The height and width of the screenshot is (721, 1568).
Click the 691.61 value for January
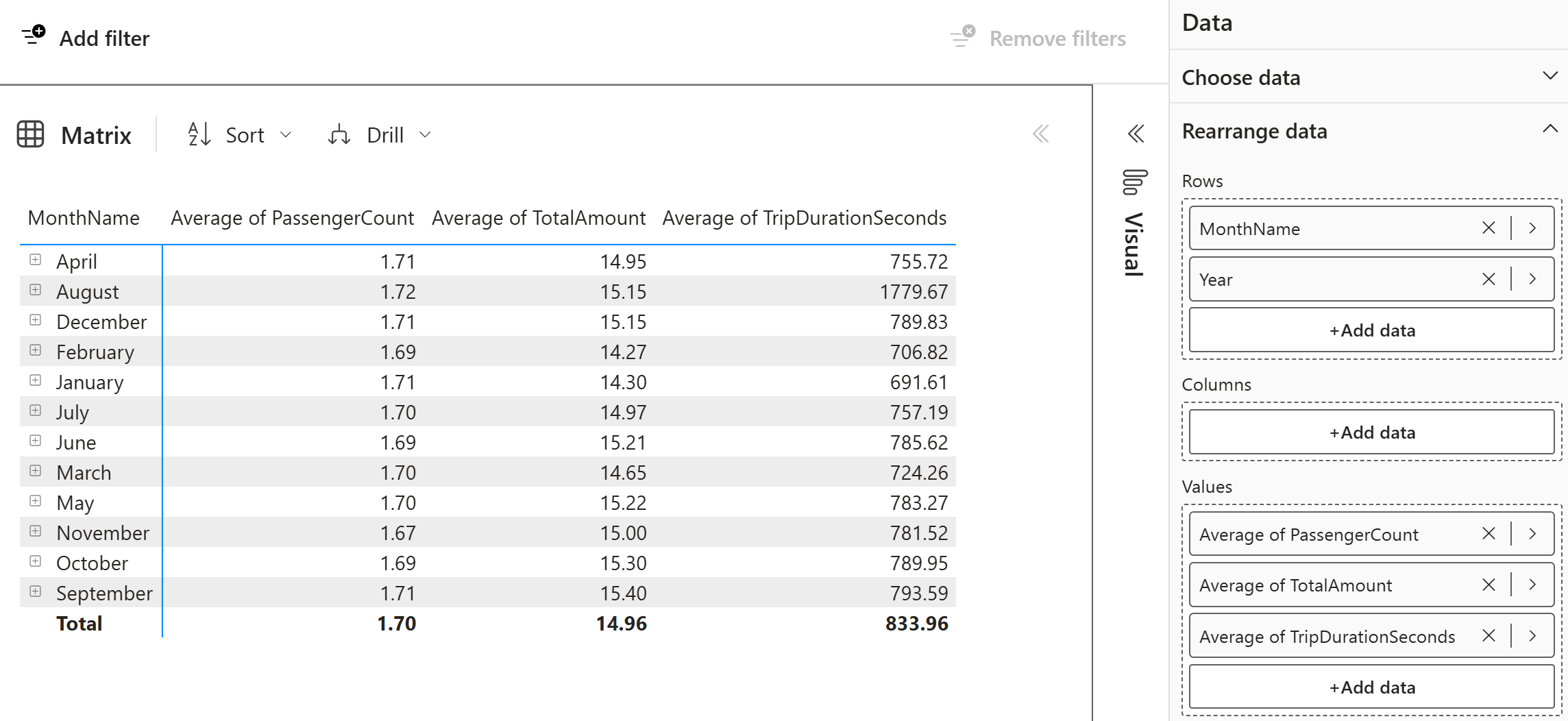coord(919,382)
